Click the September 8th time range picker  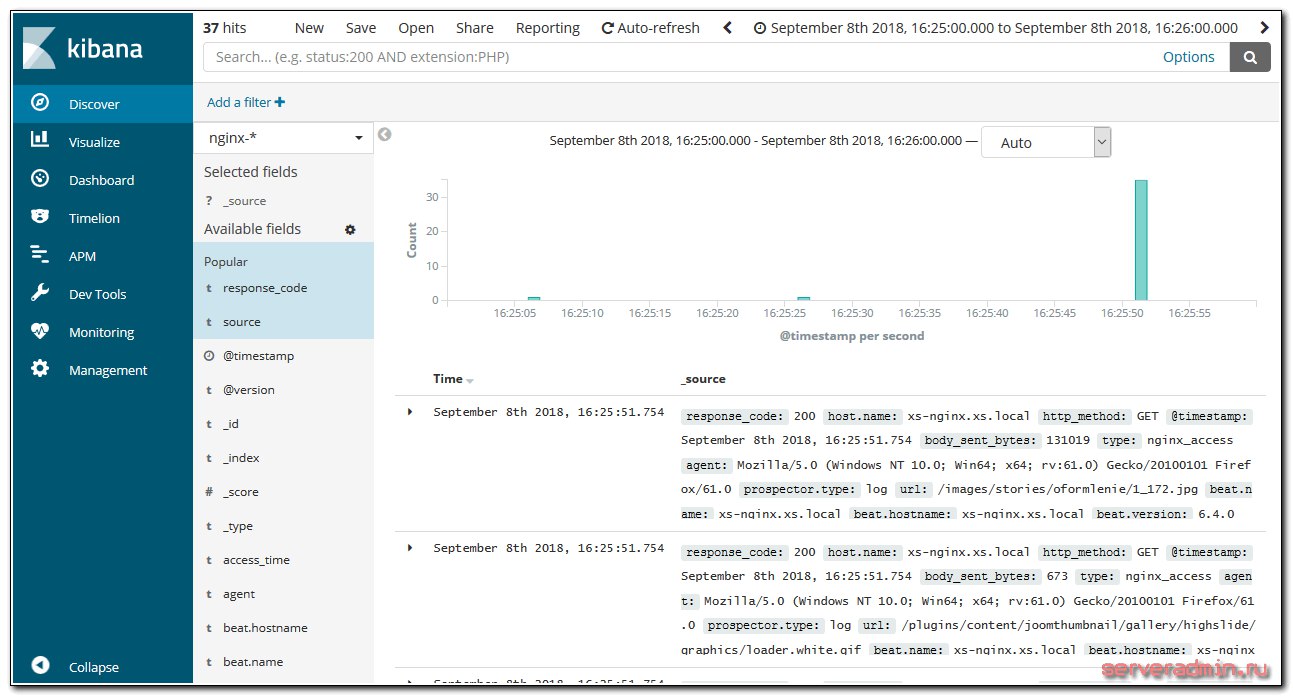(x=995, y=28)
